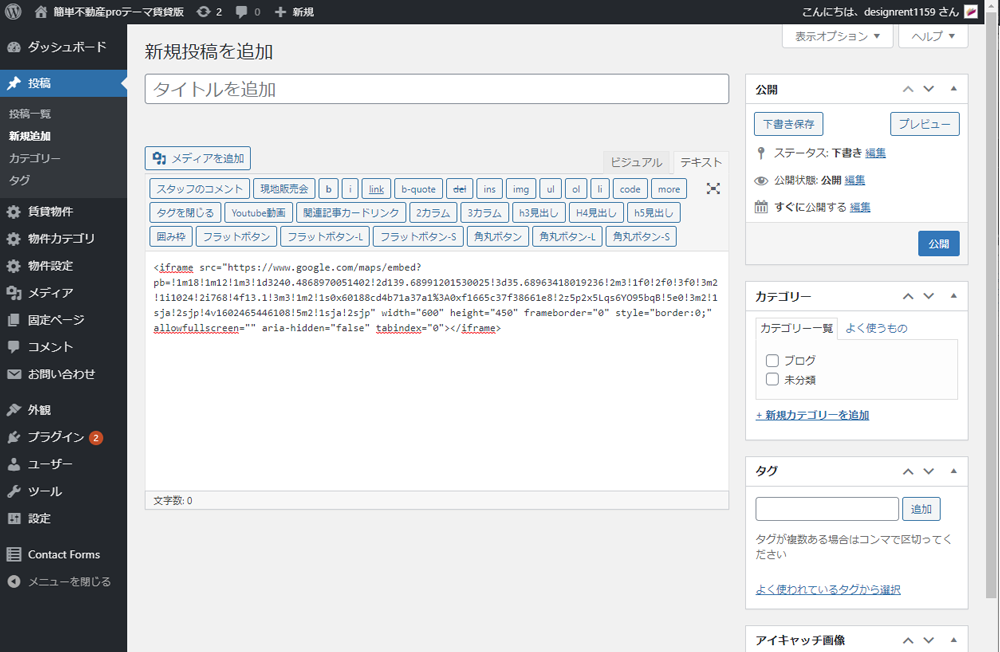1000x652 pixels.
Task: Switch to よく使うもの category tab
Action: [x=876, y=328]
